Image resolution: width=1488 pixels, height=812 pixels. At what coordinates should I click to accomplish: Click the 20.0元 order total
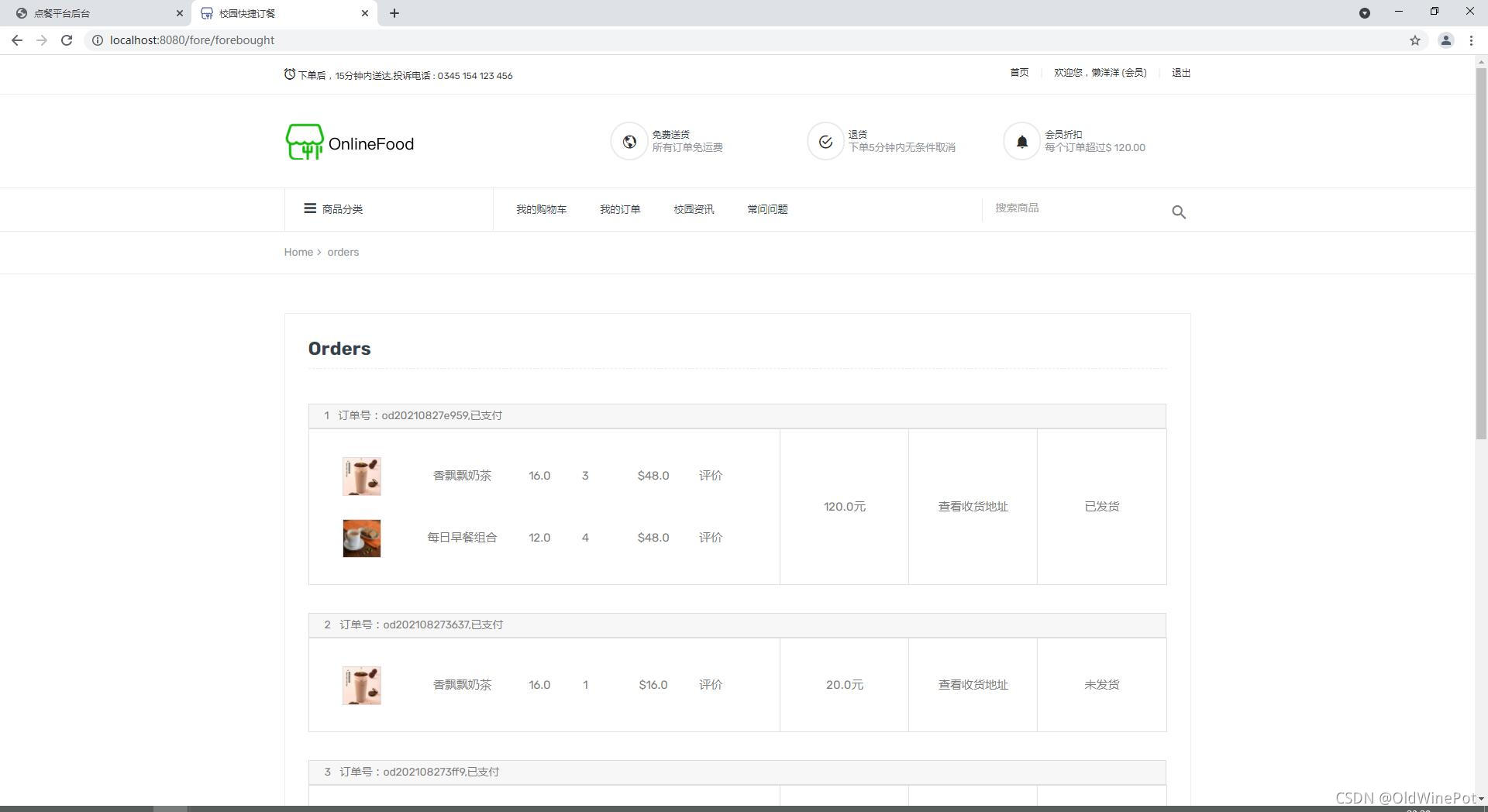[844, 685]
